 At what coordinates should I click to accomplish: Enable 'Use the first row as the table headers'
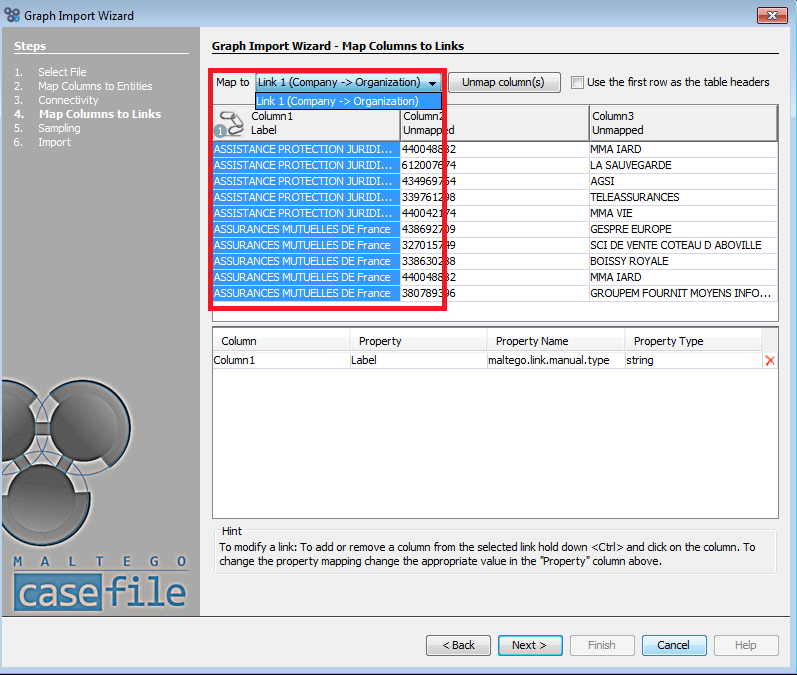pyautogui.click(x=577, y=82)
